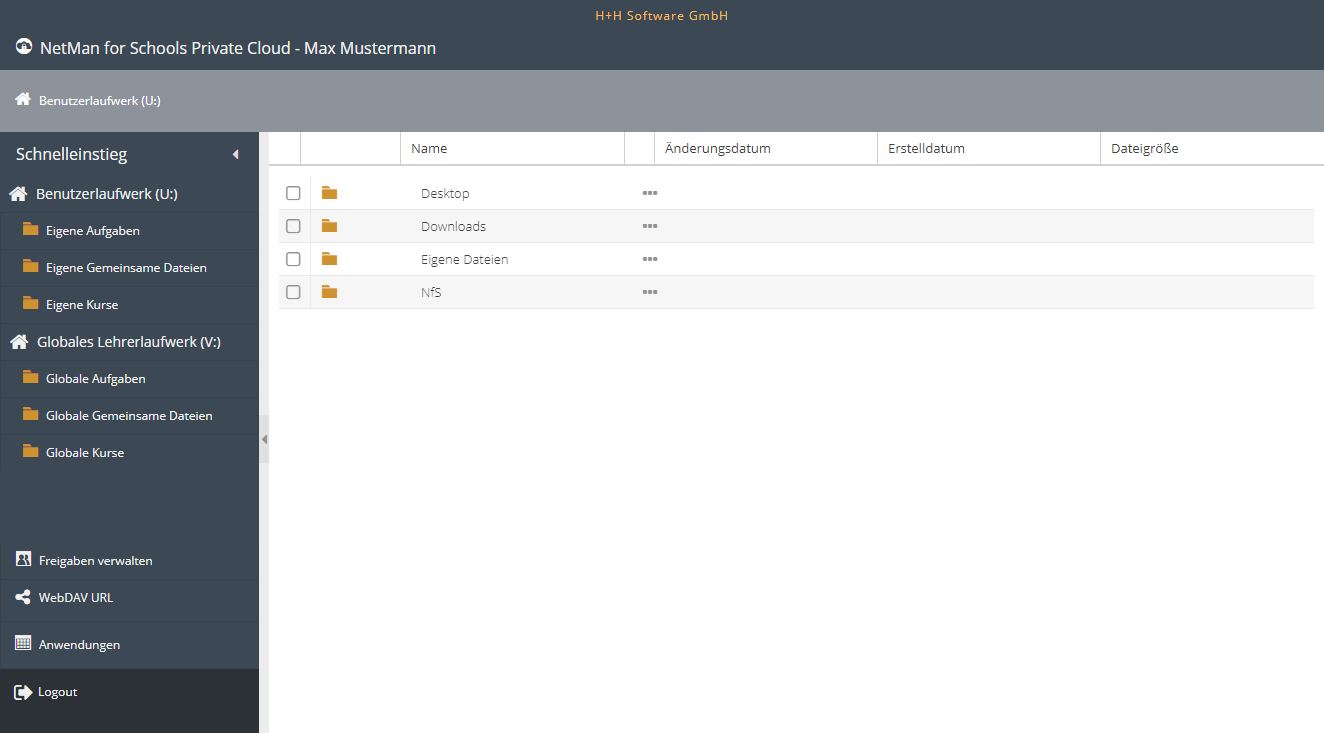Click the folder icon of Globale Gemeinsame Dateien
This screenshot has width=1324, height=733.
[31, 415]
